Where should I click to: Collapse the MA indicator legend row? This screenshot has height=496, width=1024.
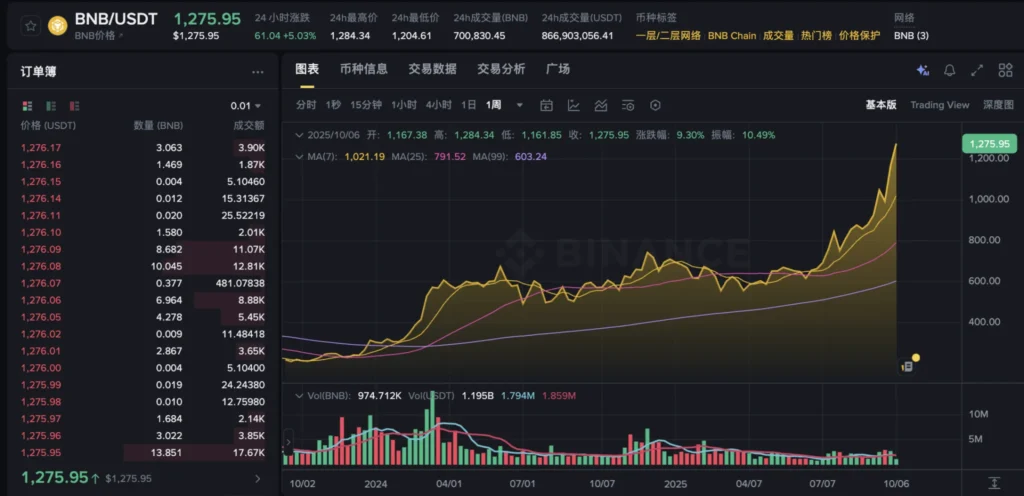299,157
